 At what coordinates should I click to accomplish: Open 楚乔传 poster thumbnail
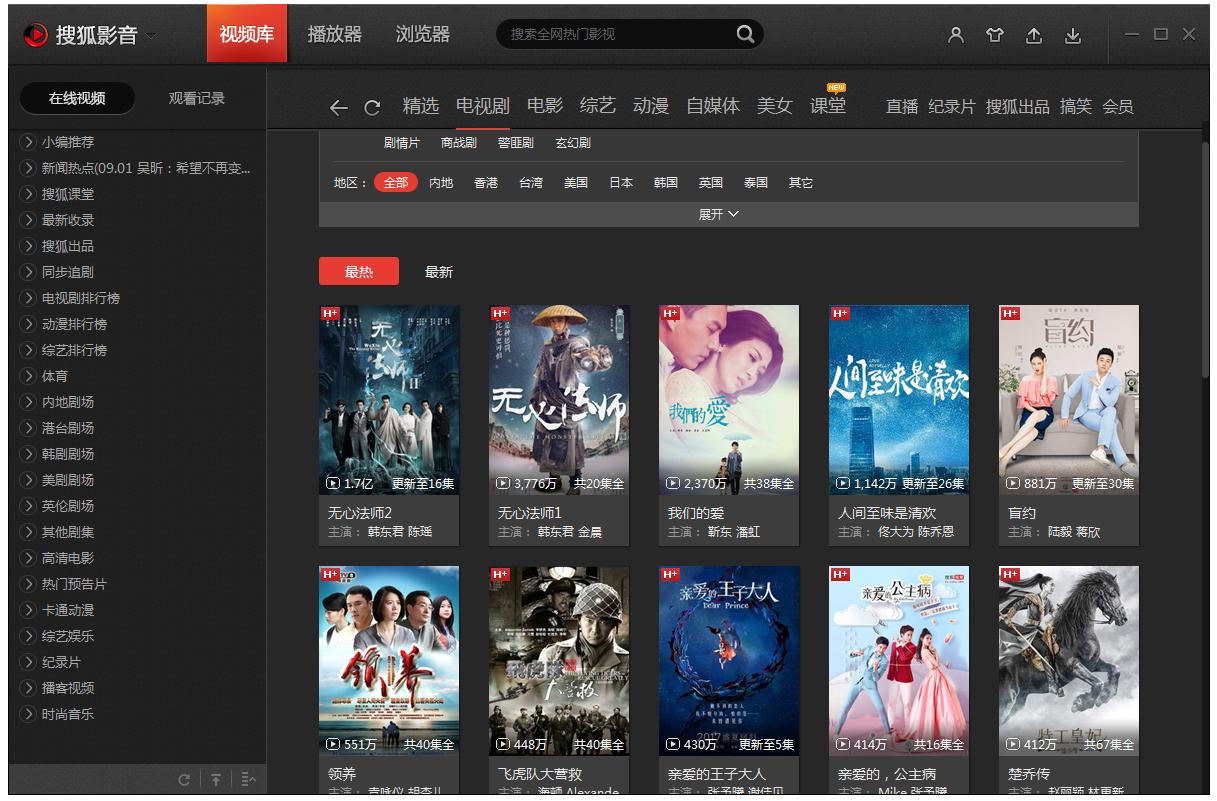point(1069,660)
